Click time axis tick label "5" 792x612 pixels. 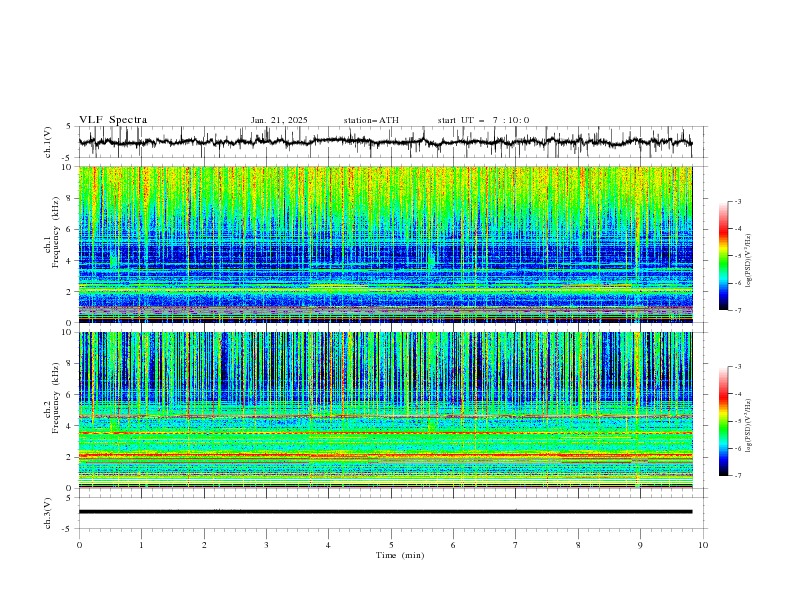pyautogui.click(x=391, y=545)
